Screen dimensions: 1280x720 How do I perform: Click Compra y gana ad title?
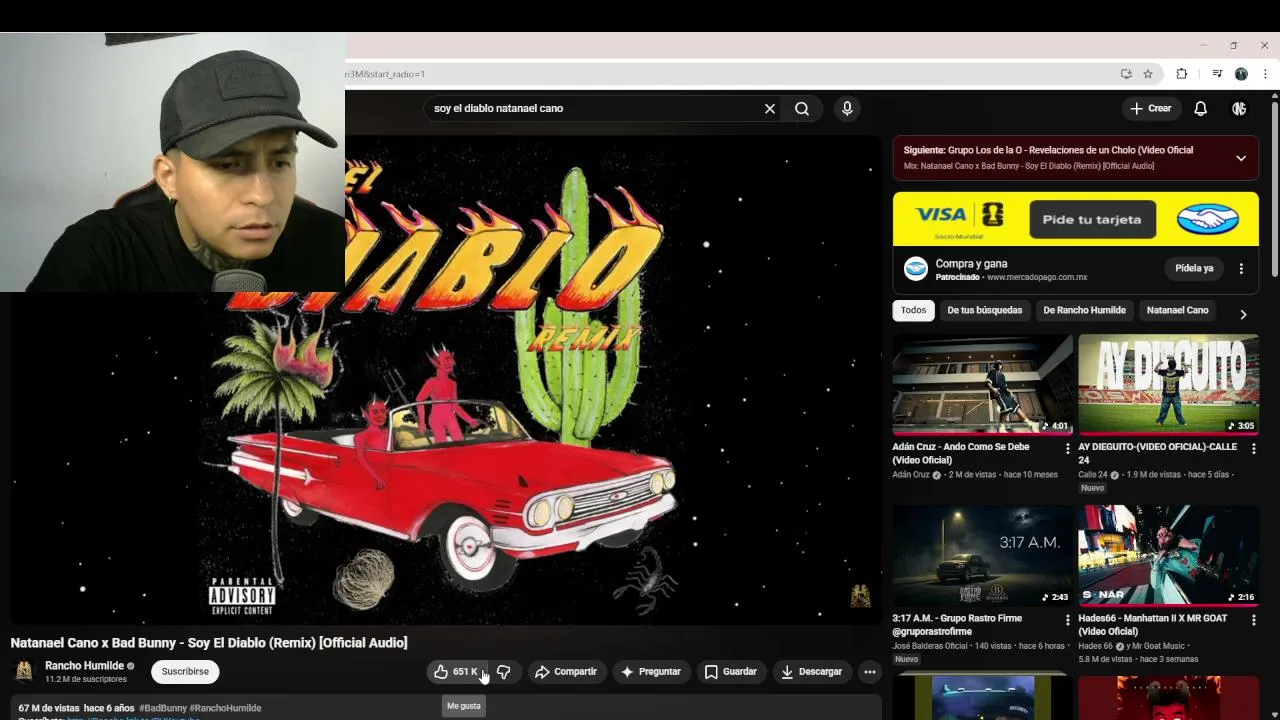[x=971, y=264]
